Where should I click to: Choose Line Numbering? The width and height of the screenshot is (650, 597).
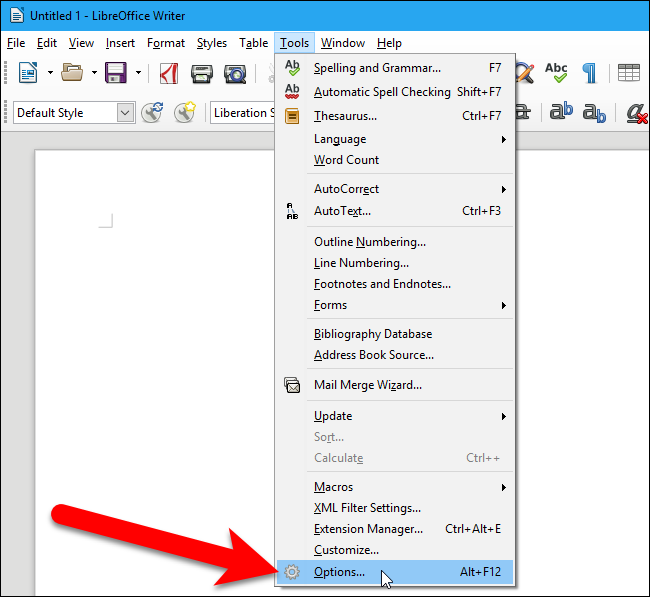pos(395,263)
